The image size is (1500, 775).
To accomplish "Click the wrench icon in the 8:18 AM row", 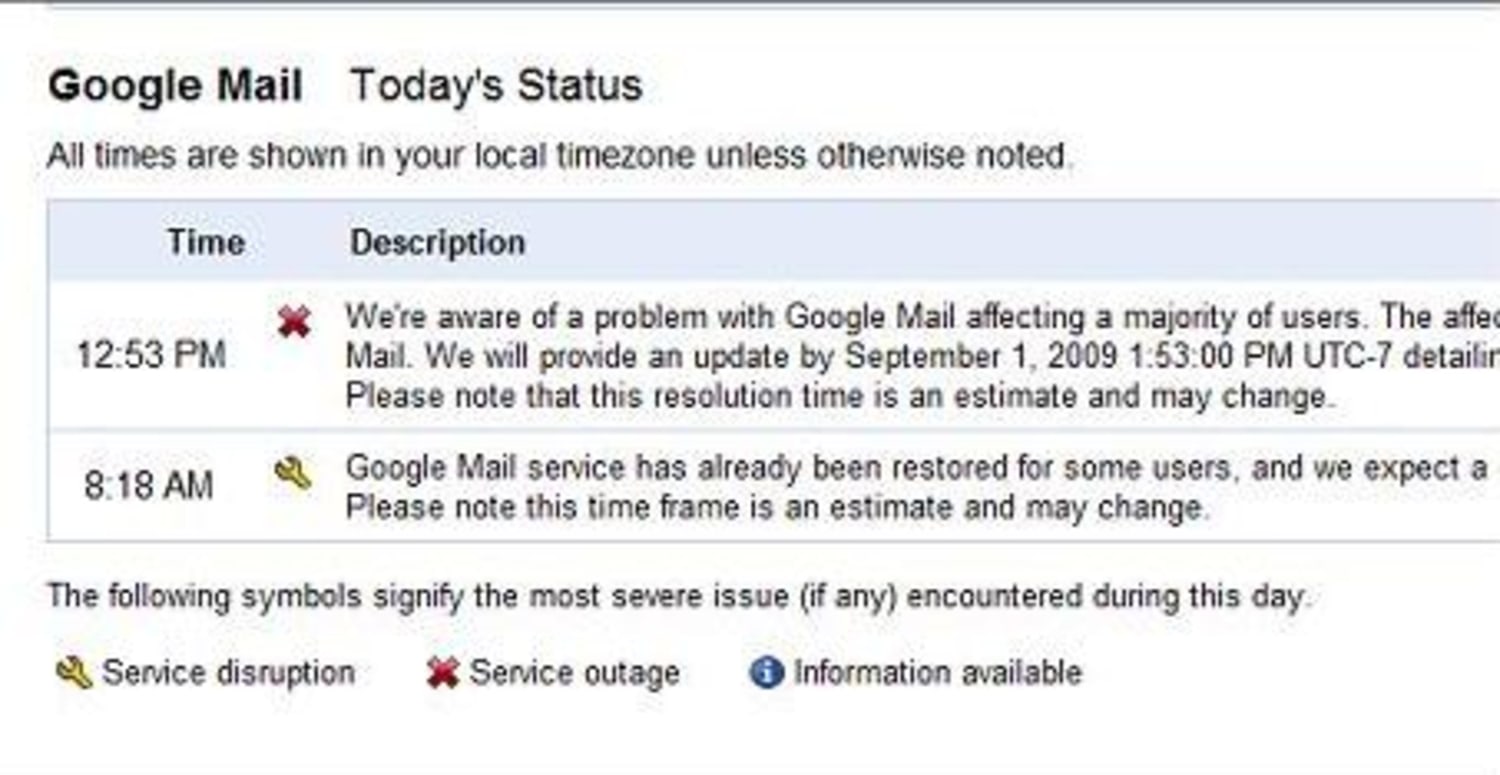I will pos(292,472).
